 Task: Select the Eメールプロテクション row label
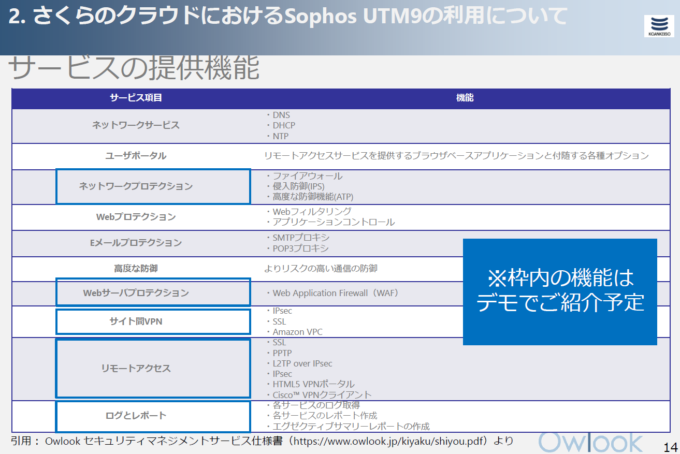[x=136, y=243]
